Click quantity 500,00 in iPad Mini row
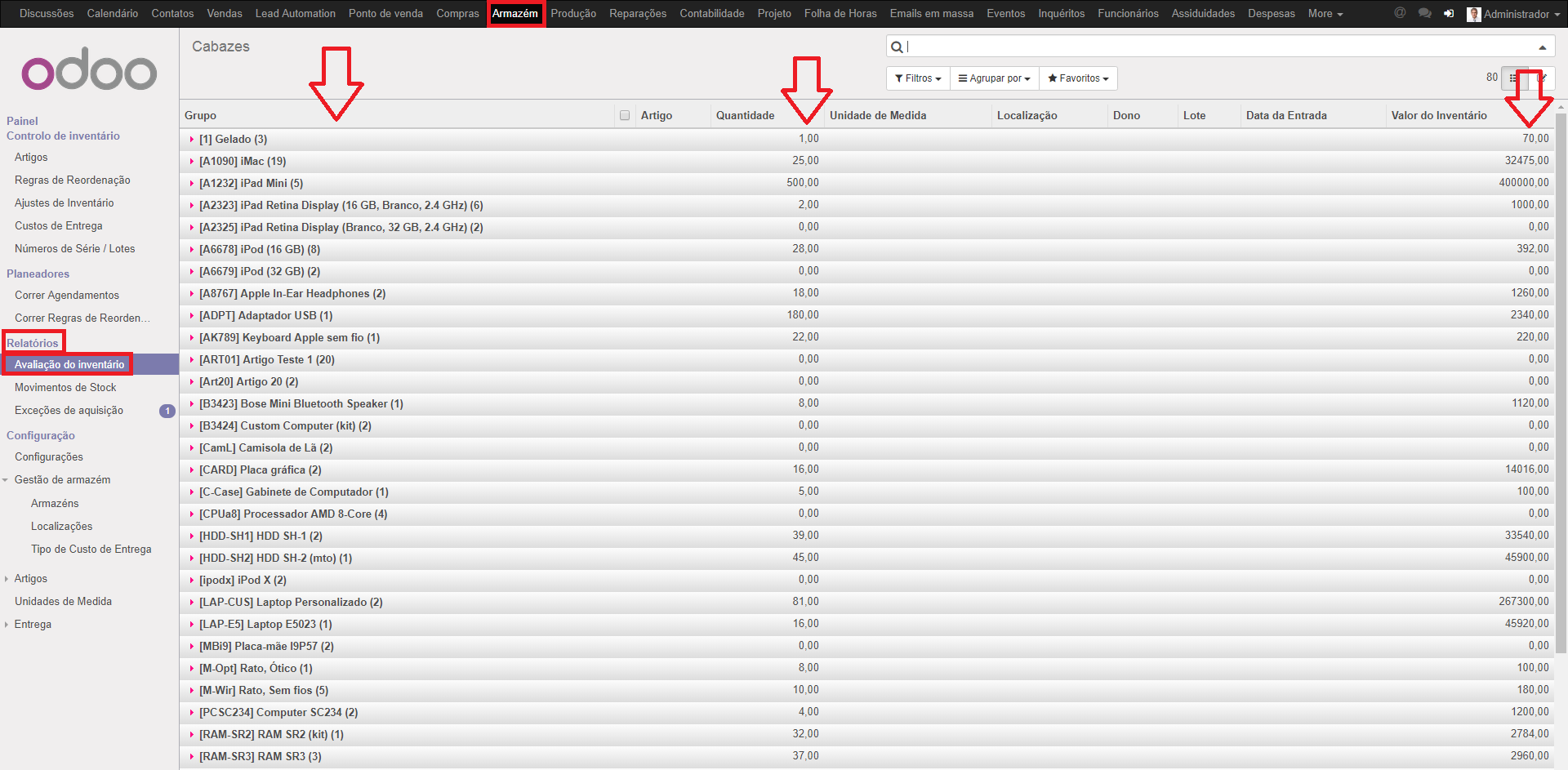 pyautogui.click(x=802, y=183)
